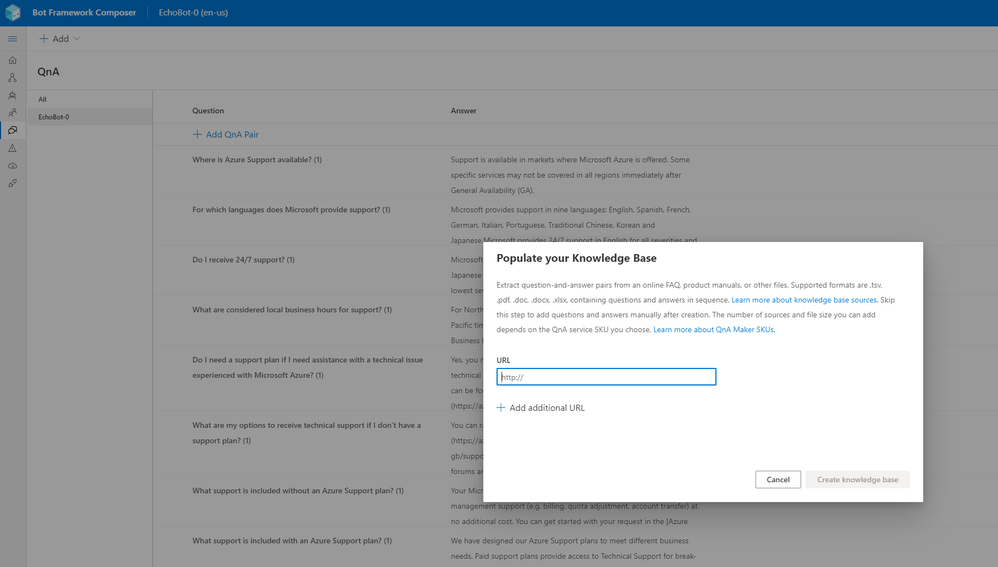Open the User Input icon in sidebar

[x=13, y=113]
